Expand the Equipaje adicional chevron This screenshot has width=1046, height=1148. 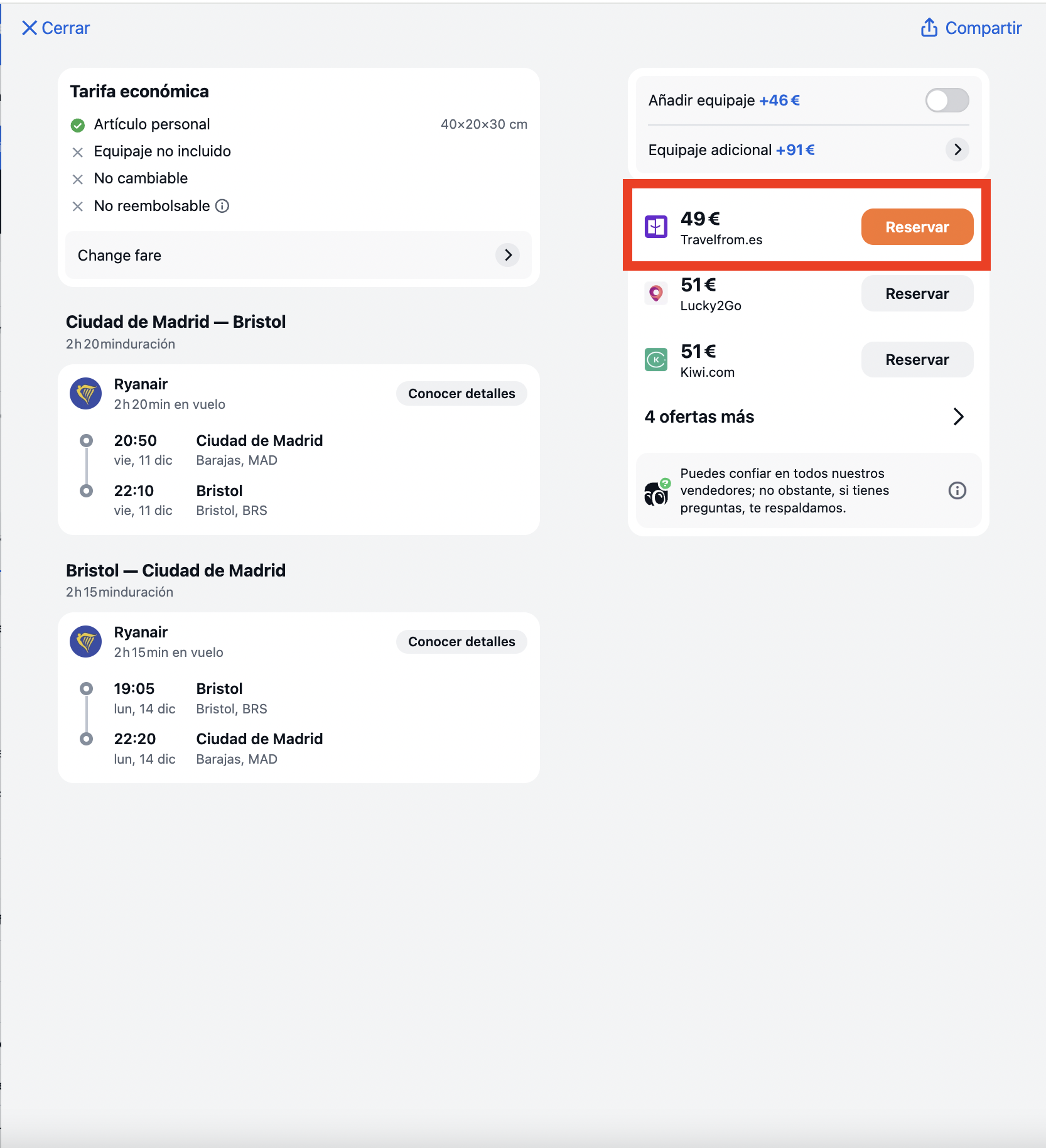coord(957,149)
